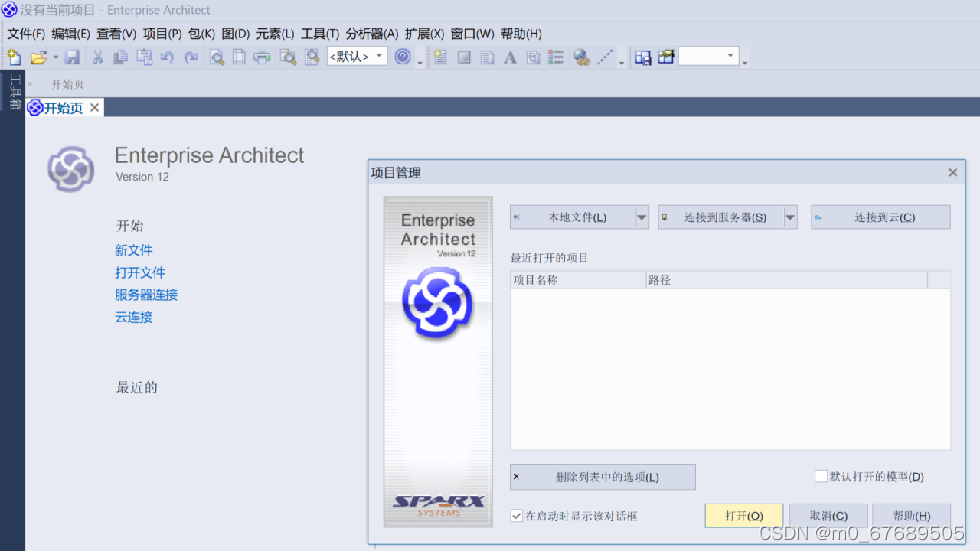The image size is (980, 552).
Task: Expand toolbar overflow after Help icon
Action: click(420, 61)
